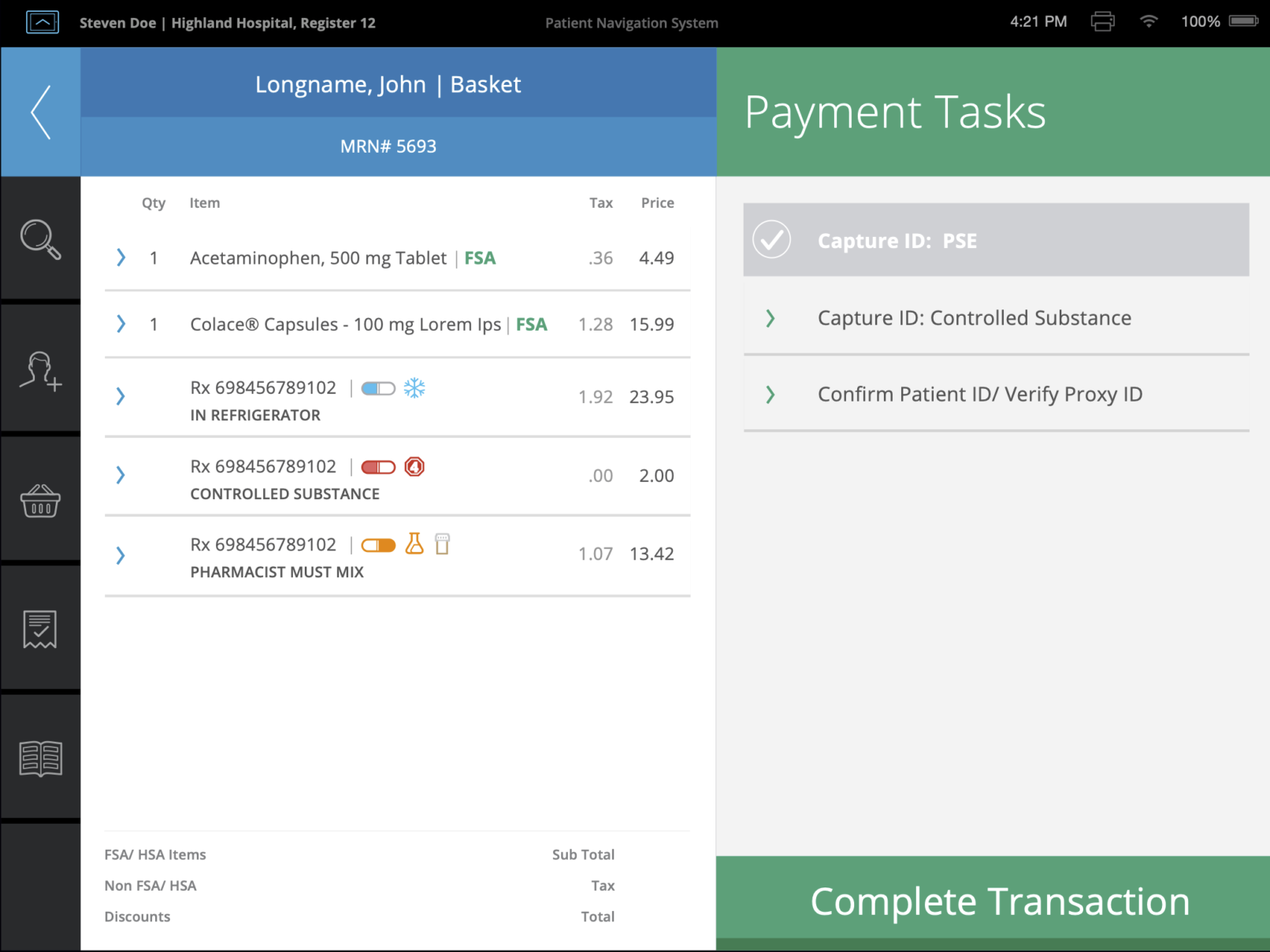This screenshot has height=952, width=1270.
Task: Expand the Acetaminophen 500 mg Tablet row
Action: [121, 258]
